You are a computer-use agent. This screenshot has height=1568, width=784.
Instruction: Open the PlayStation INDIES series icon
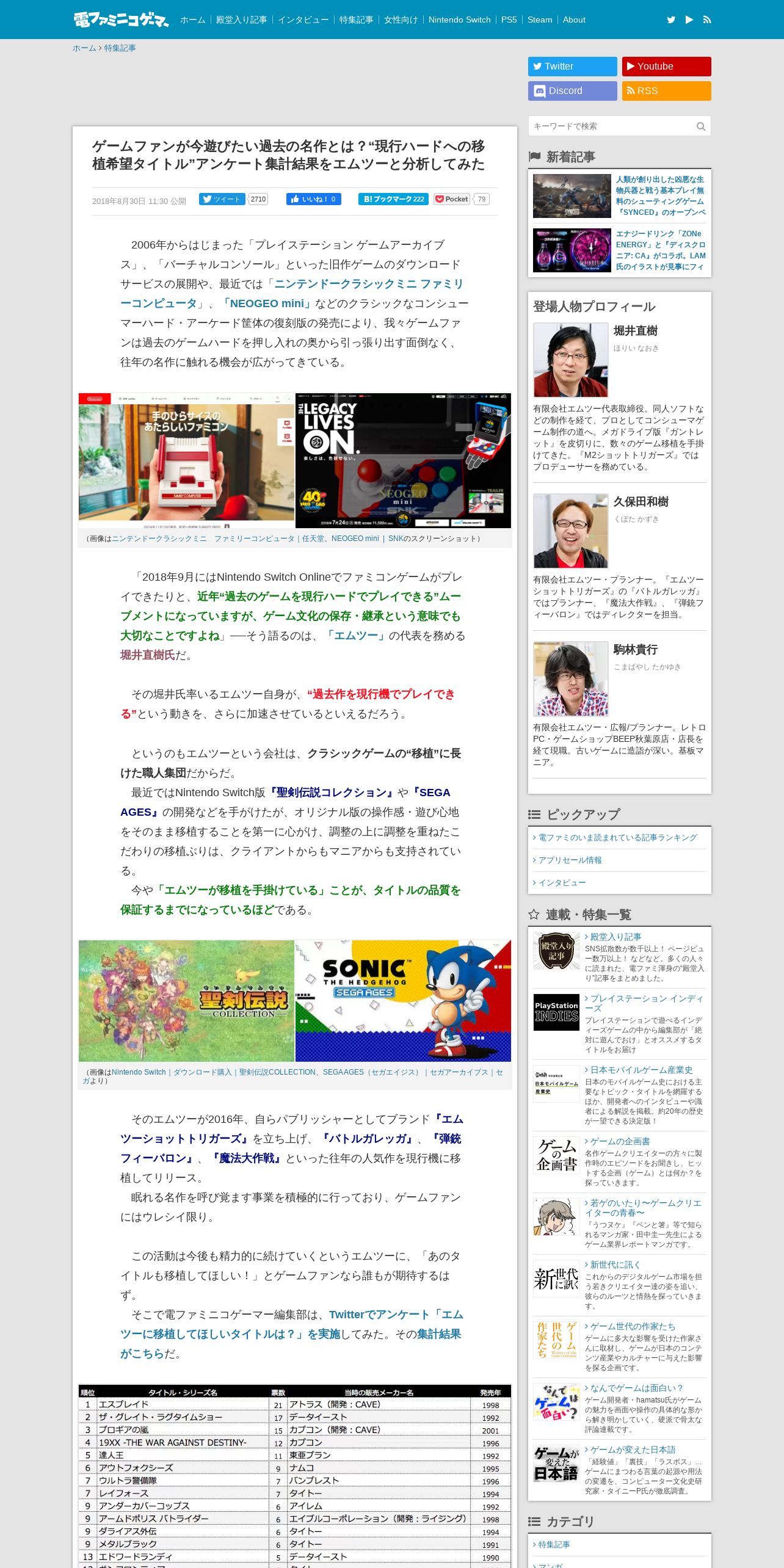pyautogui.click(x=556, y=1012)
